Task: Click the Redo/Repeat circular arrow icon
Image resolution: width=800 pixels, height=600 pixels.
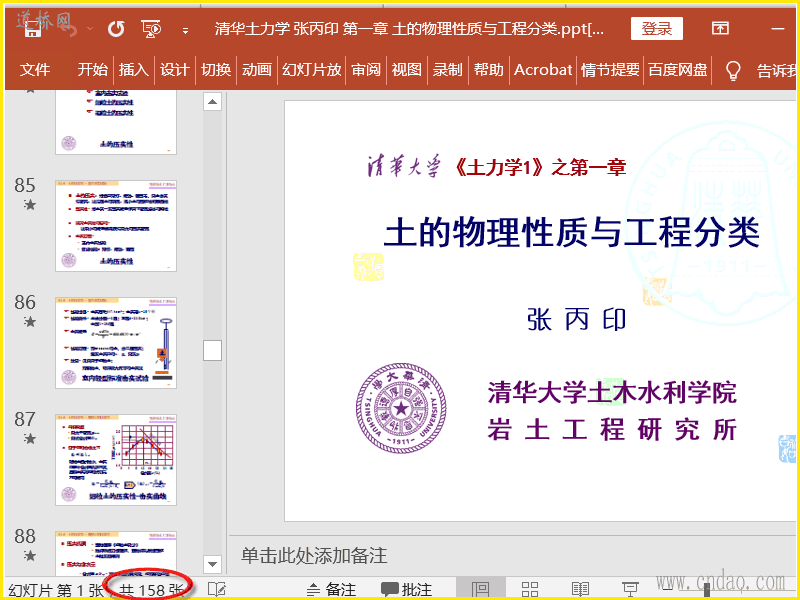Action: pyautogui.click(x=116, y=29)
